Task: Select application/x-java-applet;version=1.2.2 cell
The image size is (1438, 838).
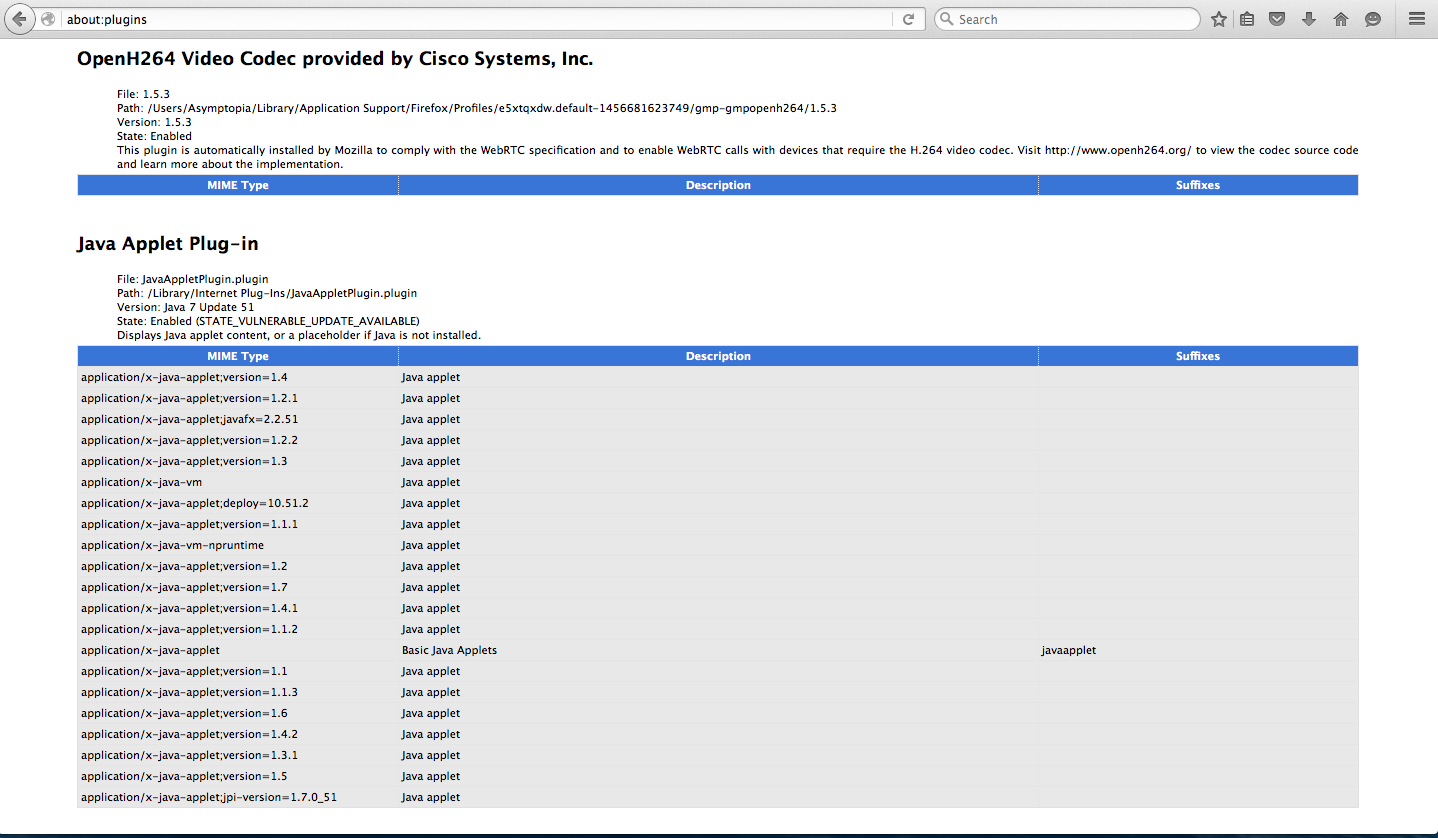Action: (238, 440)
